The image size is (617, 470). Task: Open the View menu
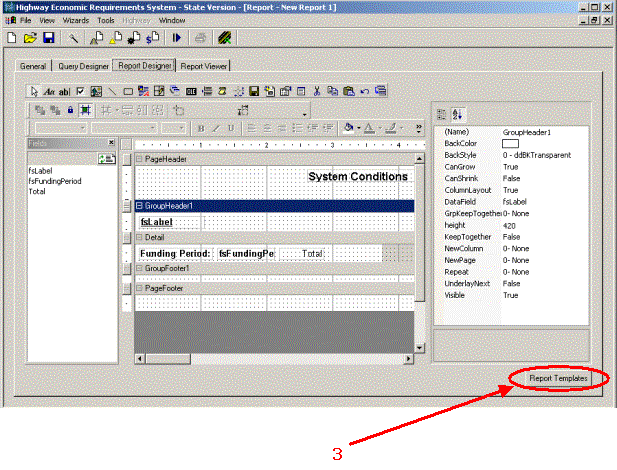[47, 20]
